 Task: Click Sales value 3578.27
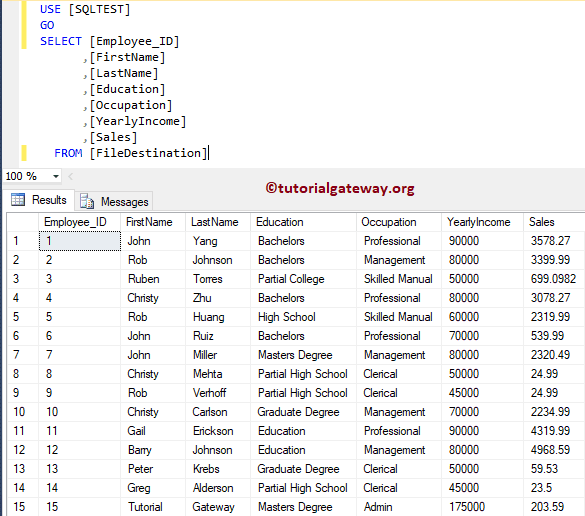click(554, 241)
